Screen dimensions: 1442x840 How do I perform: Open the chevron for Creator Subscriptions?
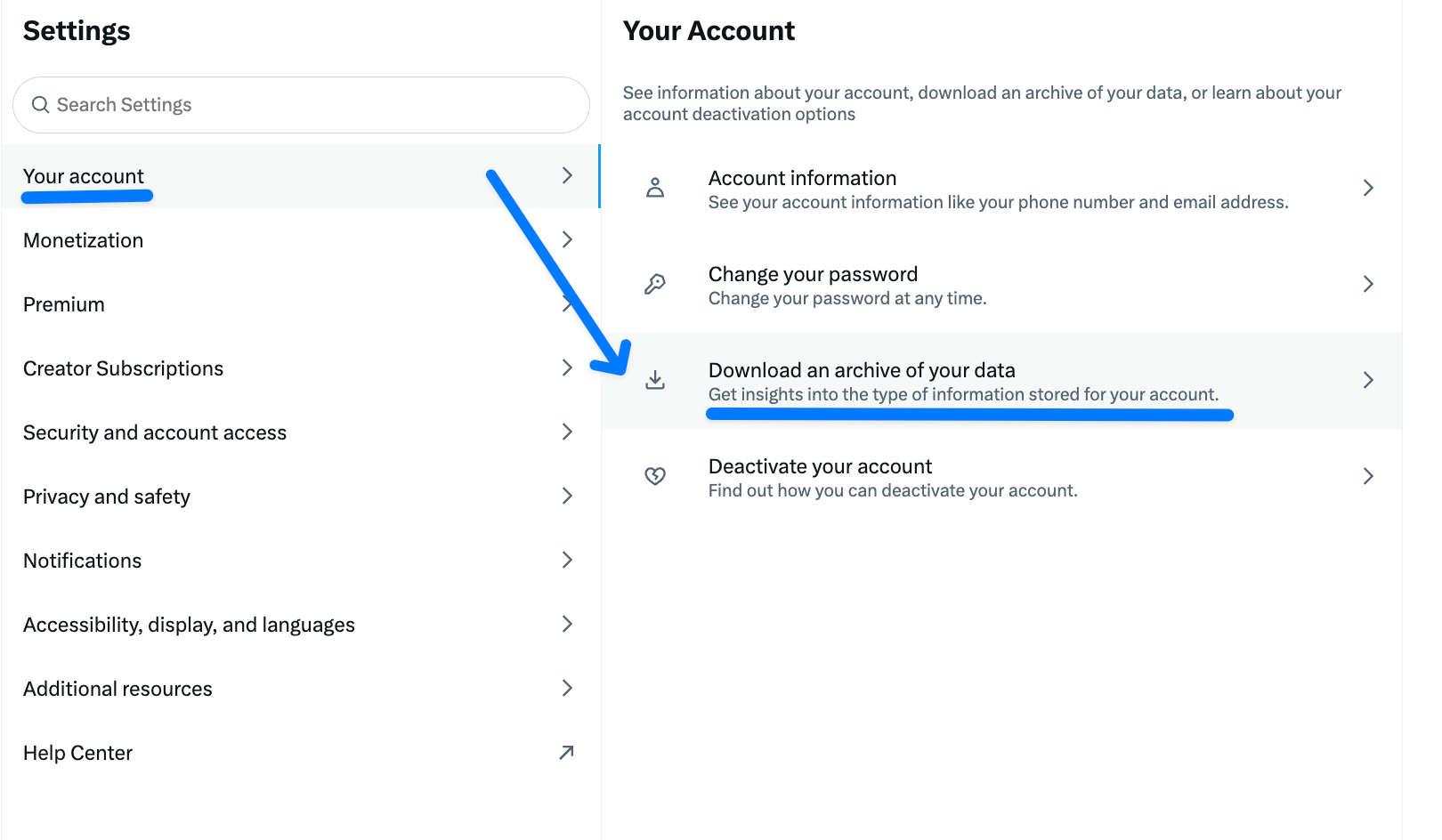click(x=568, y=367)
